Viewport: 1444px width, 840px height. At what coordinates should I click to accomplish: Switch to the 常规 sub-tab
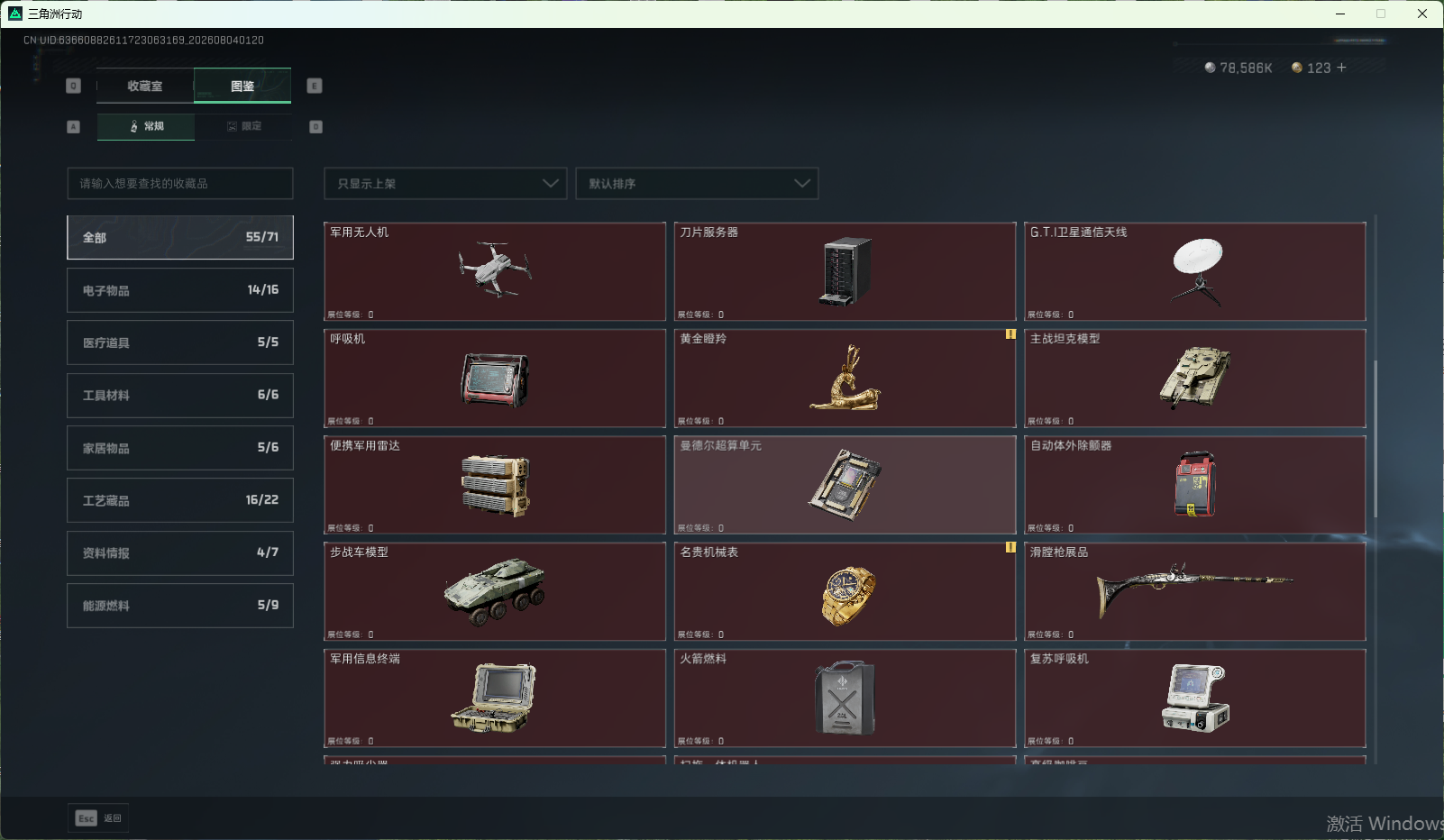click(x=146, y=126)
